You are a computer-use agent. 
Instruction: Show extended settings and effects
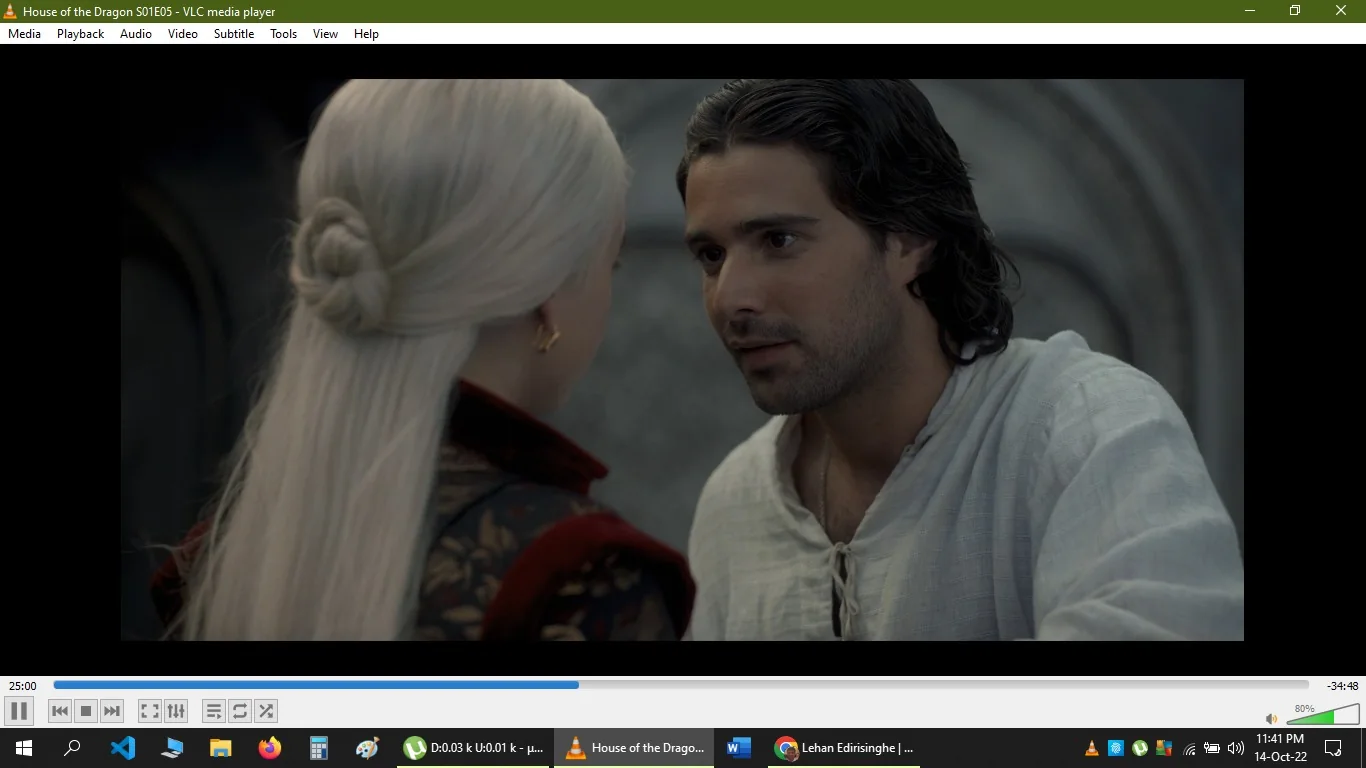(x=176, y=711)
